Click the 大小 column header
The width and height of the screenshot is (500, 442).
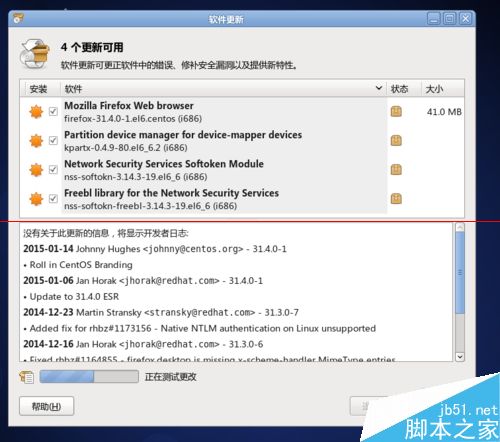[x=443, y=89]
